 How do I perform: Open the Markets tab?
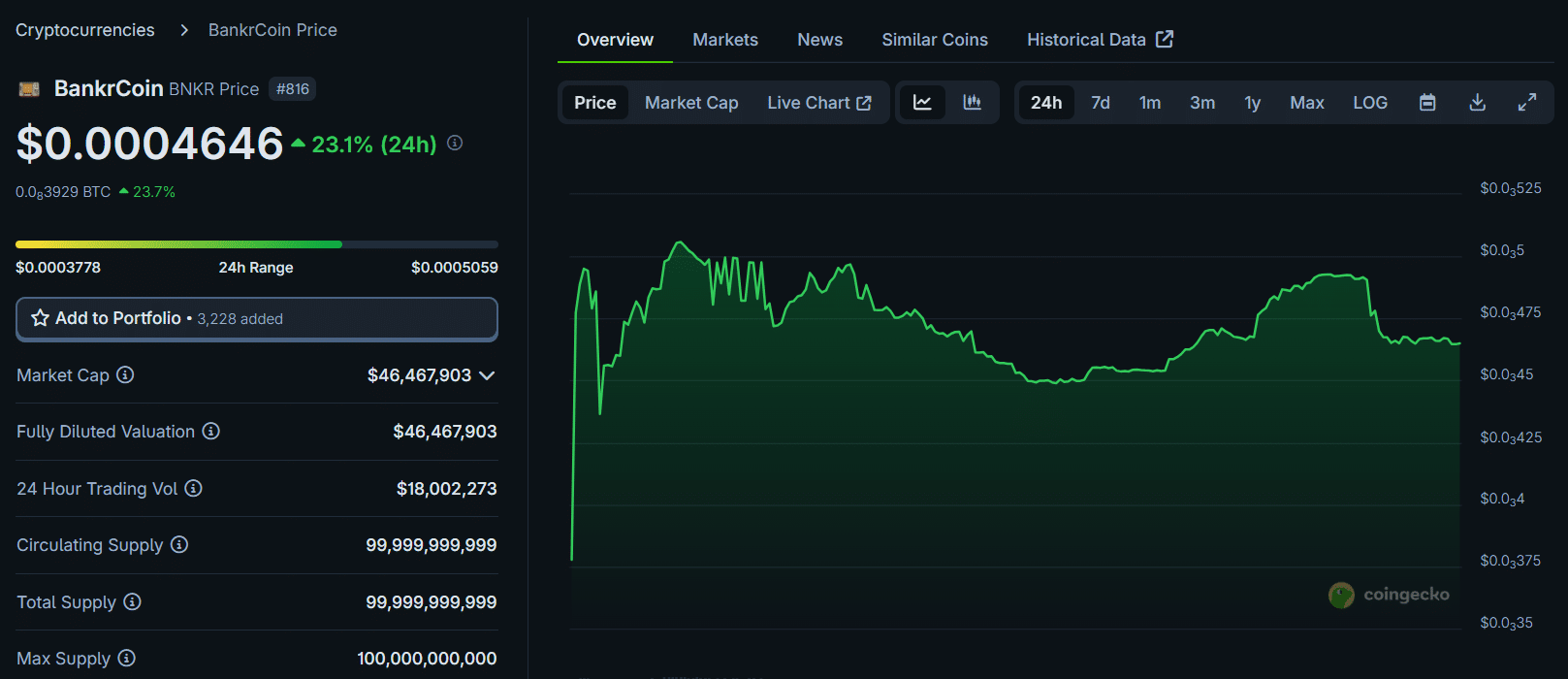[x=725, y=40]
